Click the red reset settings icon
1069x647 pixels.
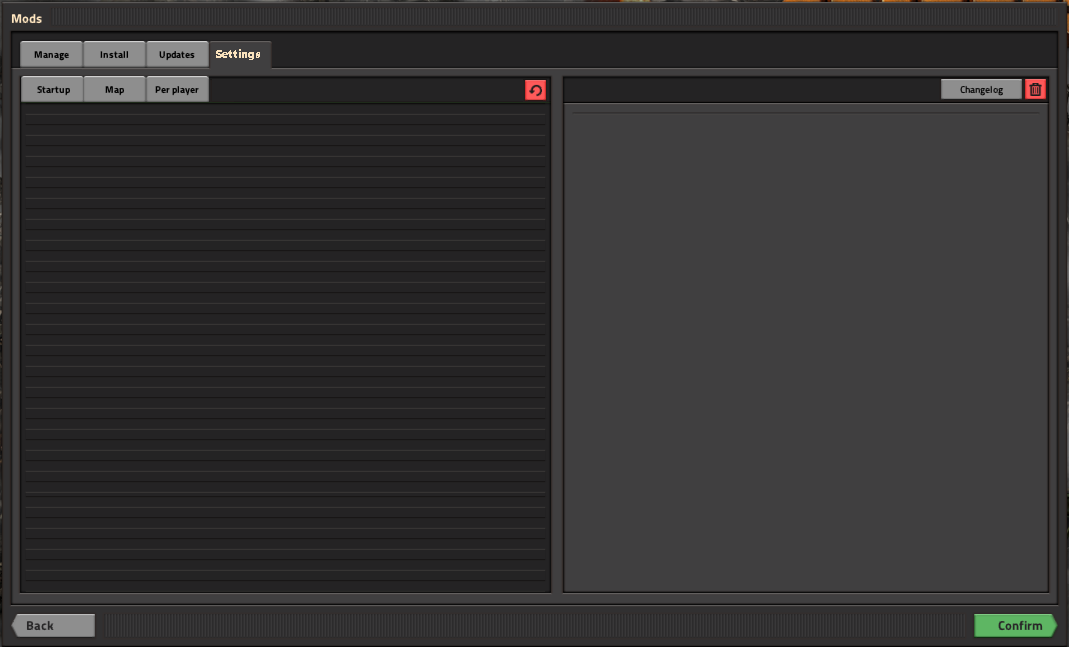tap(535, 90)
